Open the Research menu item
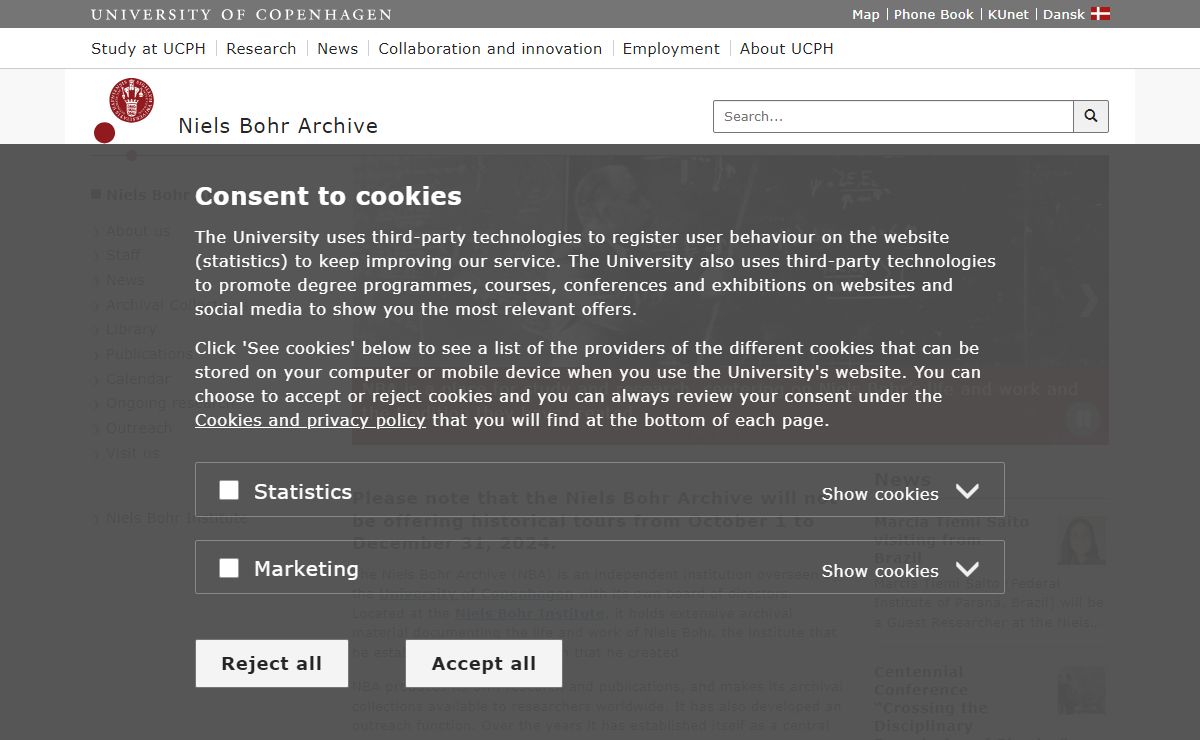 click(x=261, y=48)
